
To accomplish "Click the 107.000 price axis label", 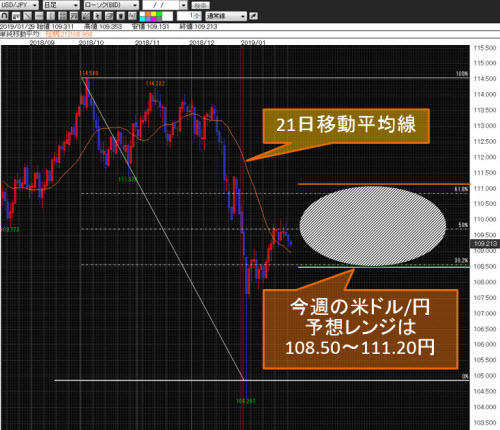I will tap(485, 313).
